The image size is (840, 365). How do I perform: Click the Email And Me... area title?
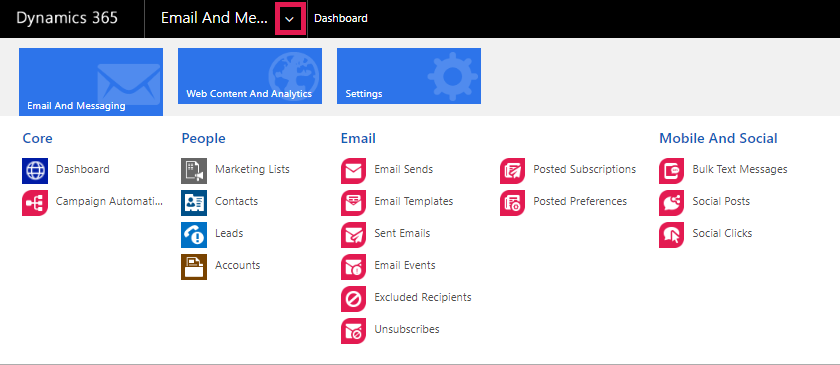[214, 18]
